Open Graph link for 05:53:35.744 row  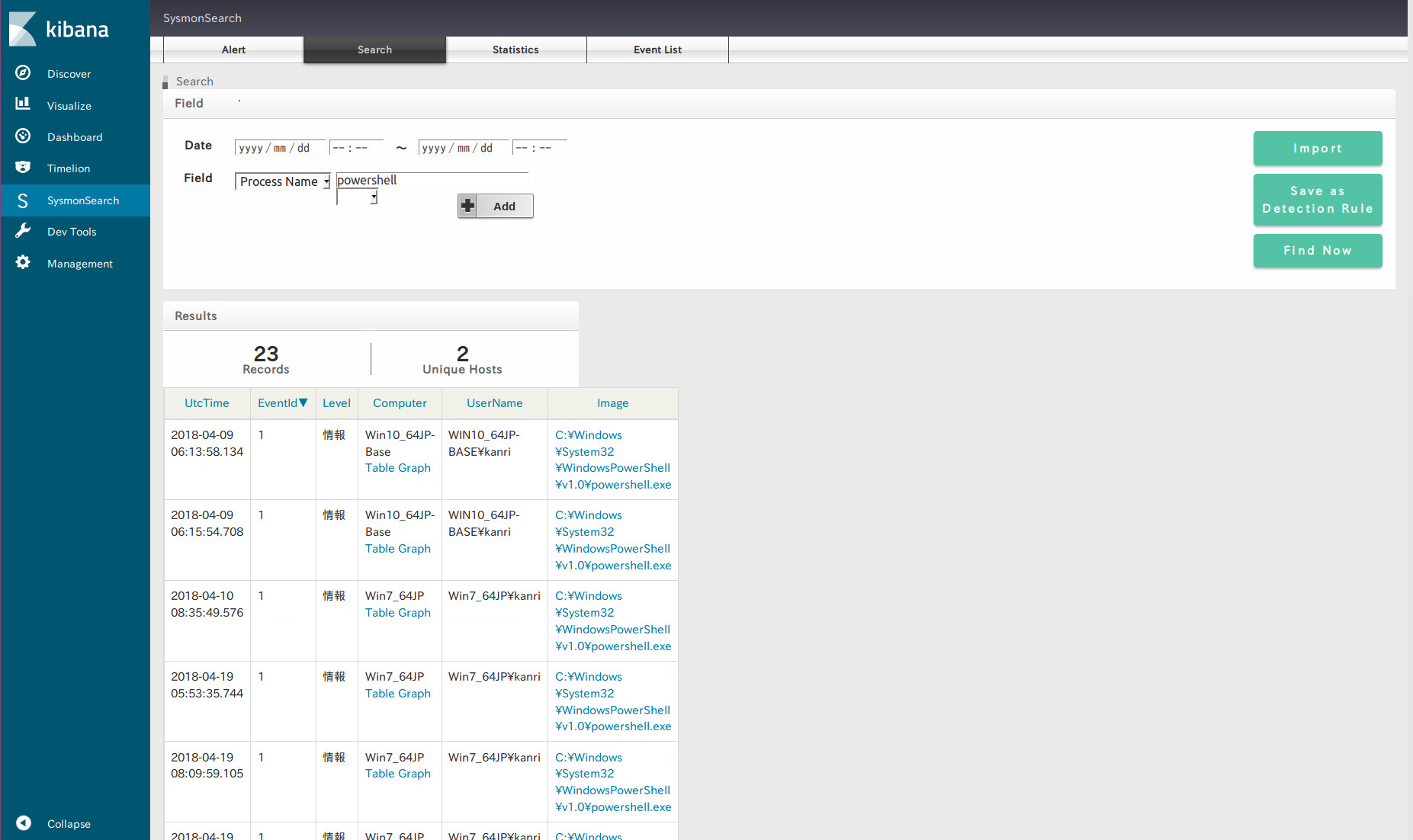click(414, 694)
